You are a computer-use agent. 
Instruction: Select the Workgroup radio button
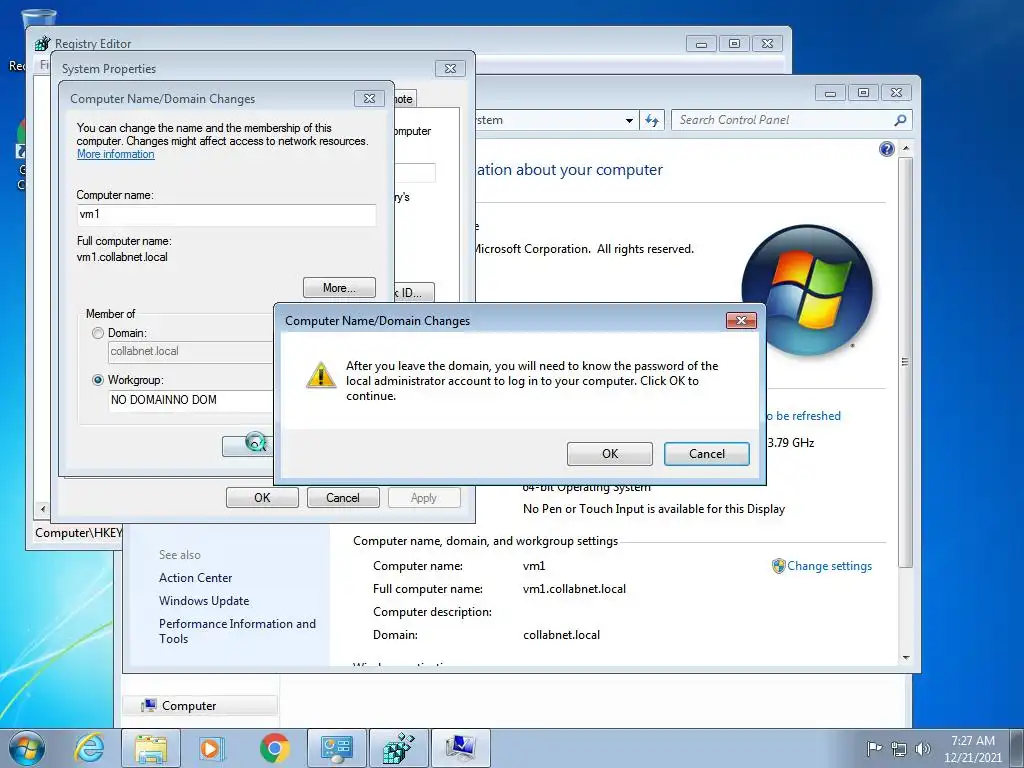(98, 379)
